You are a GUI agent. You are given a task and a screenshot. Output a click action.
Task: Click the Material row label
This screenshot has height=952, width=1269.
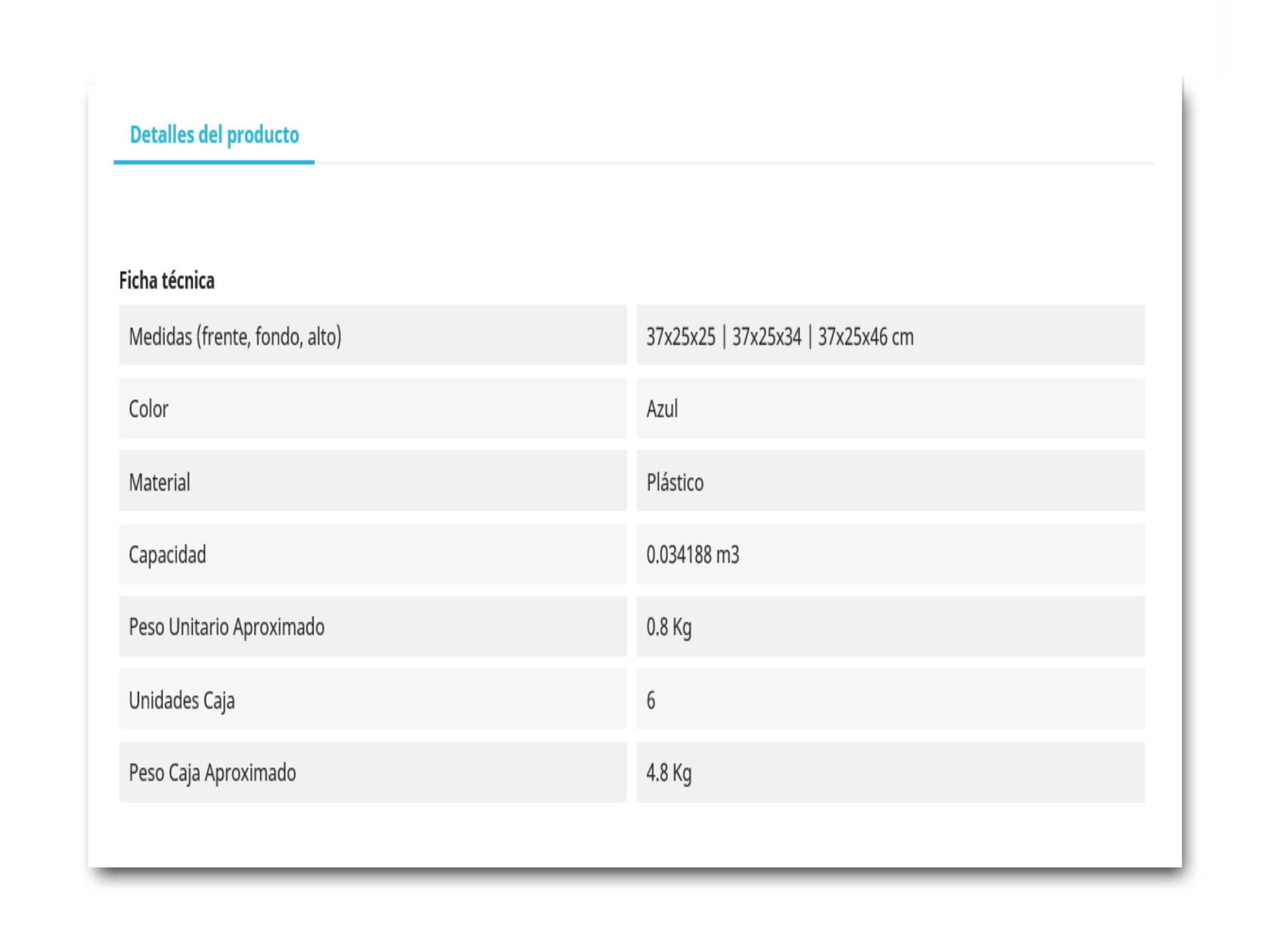(x=160, y=482)
